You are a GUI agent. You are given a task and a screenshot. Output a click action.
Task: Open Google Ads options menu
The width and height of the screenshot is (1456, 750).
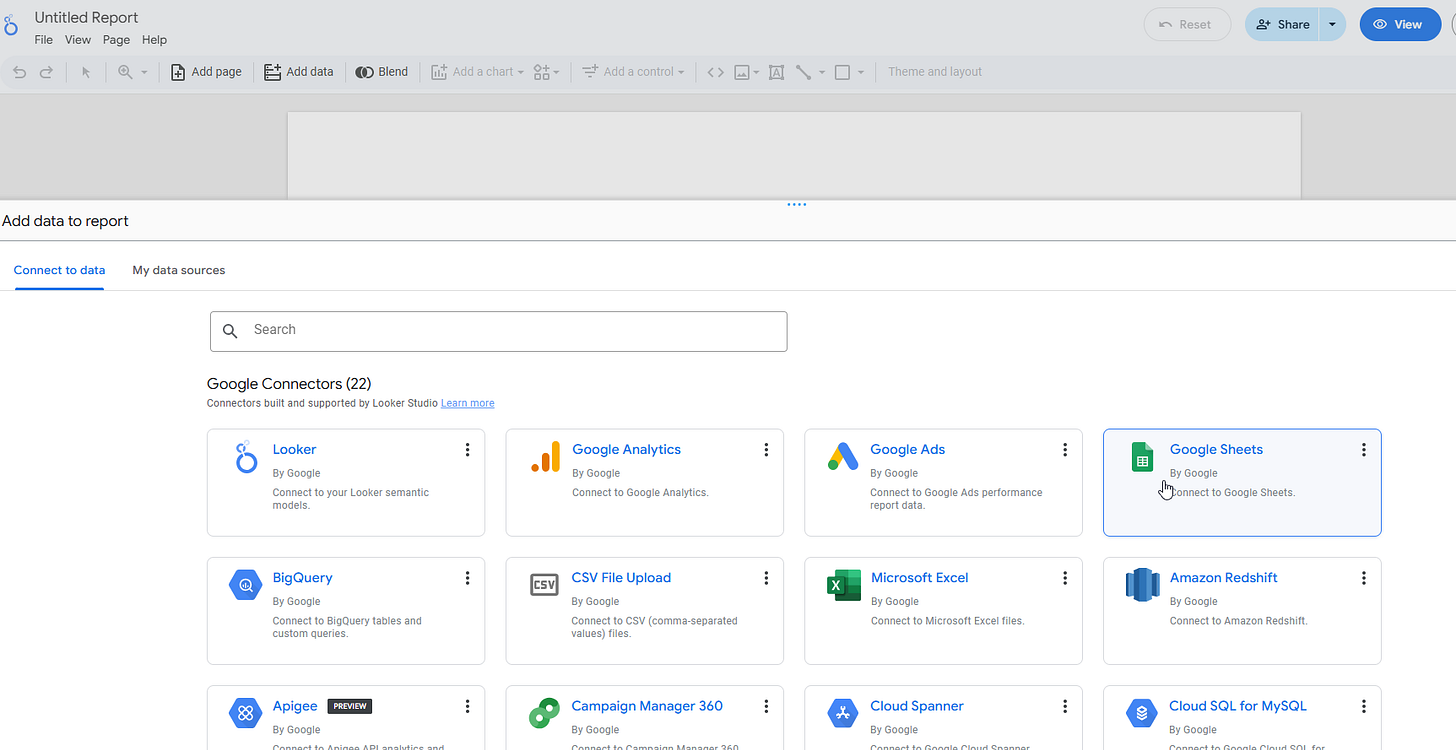pos(1065,450)
